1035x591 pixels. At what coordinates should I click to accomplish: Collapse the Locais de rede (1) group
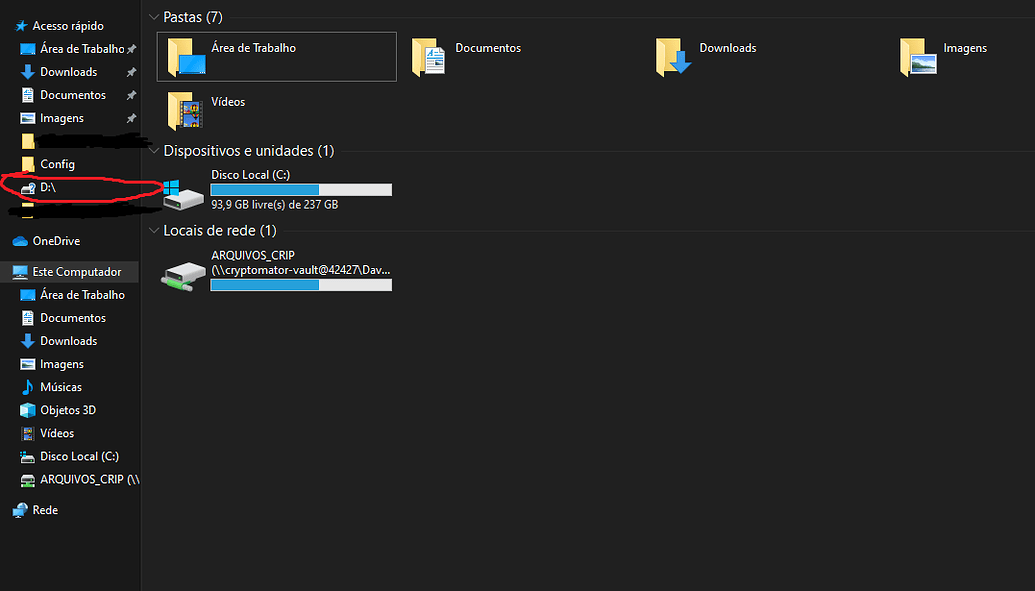click(154, 230)
